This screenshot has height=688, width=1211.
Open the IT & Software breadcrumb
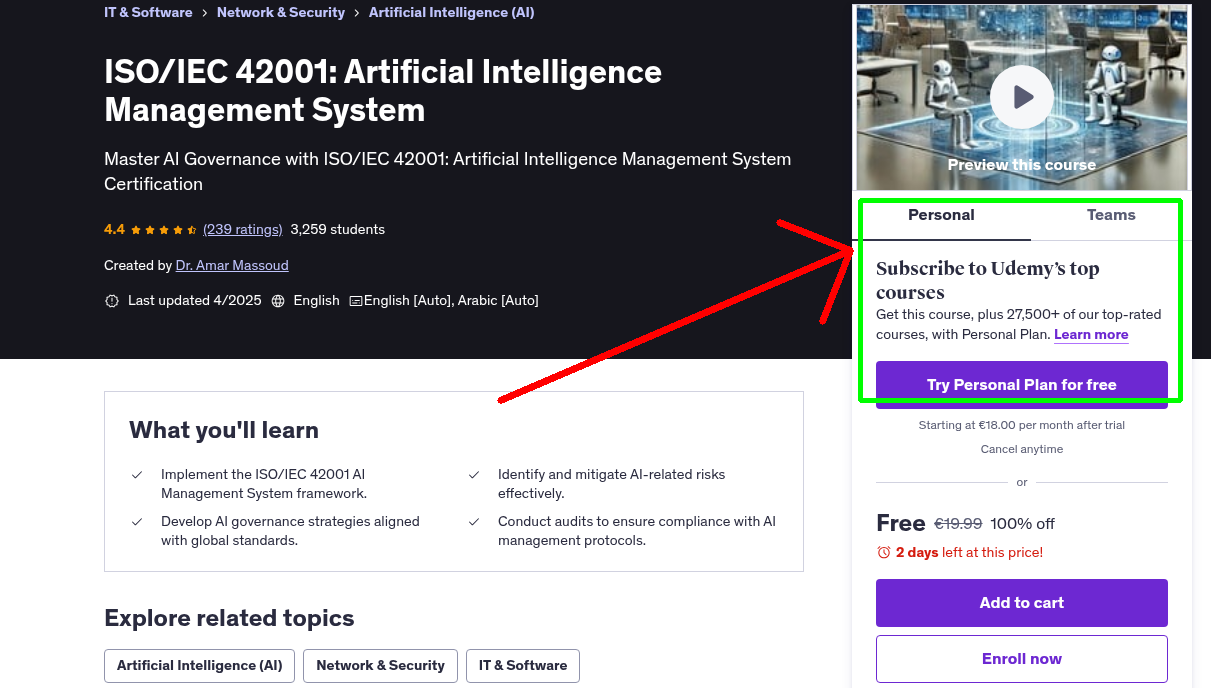pos(148,12)
